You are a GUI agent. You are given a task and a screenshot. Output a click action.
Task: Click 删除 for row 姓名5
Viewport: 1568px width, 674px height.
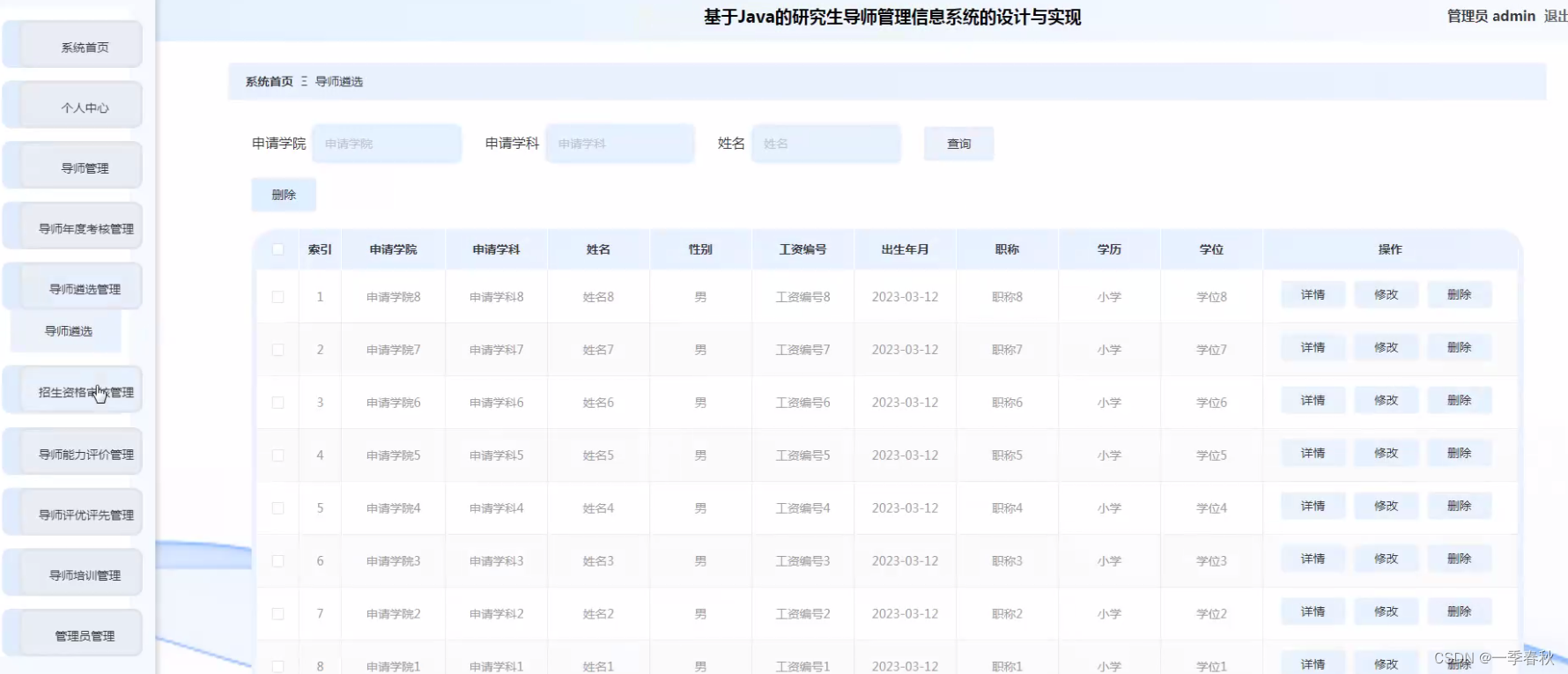click(1459, 454)
